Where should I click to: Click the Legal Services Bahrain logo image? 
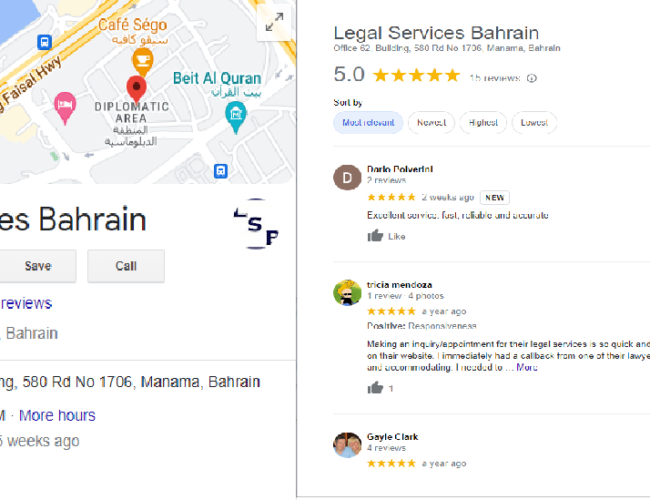pyautogui.click(x=256, y=224)
